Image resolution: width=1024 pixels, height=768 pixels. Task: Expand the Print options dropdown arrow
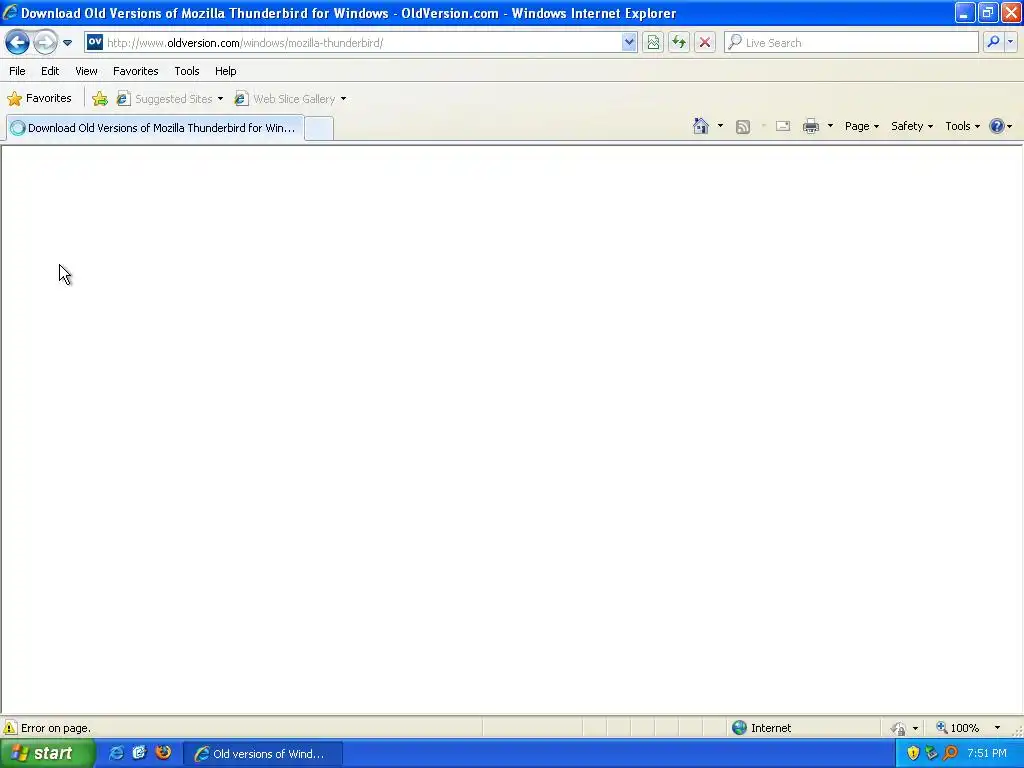tap(830, 126)
